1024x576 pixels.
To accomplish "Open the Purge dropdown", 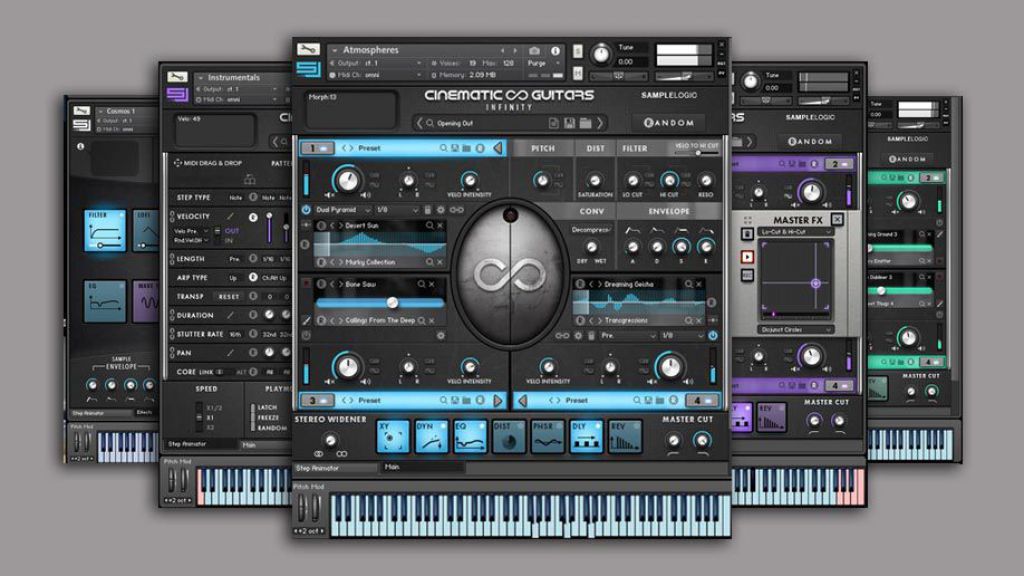I will tap(544, 63).
